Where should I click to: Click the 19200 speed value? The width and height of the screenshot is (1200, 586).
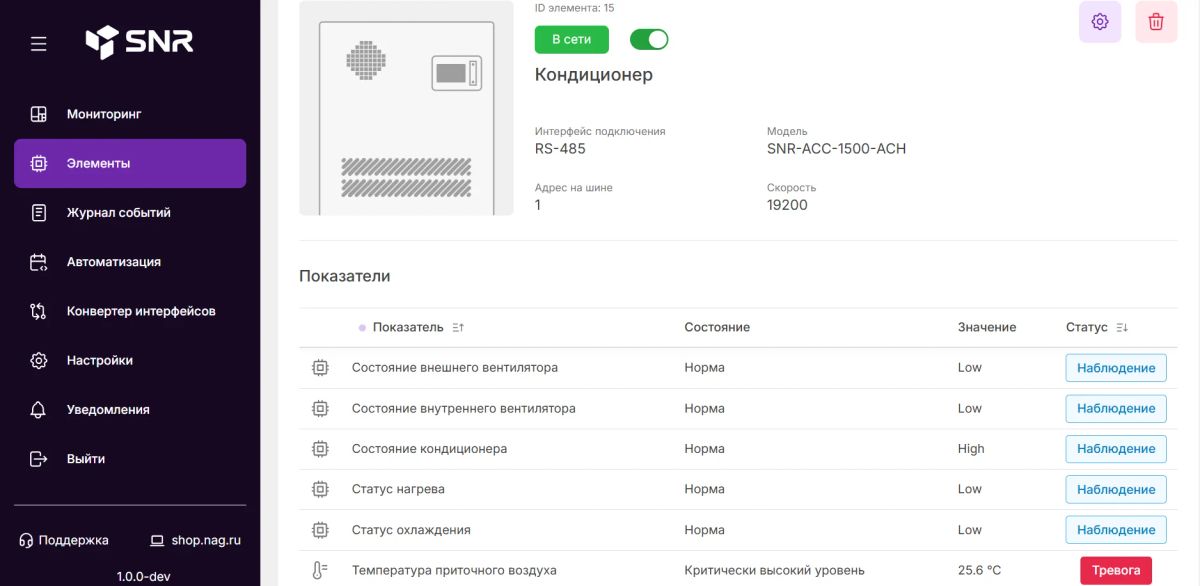(787, 205)
